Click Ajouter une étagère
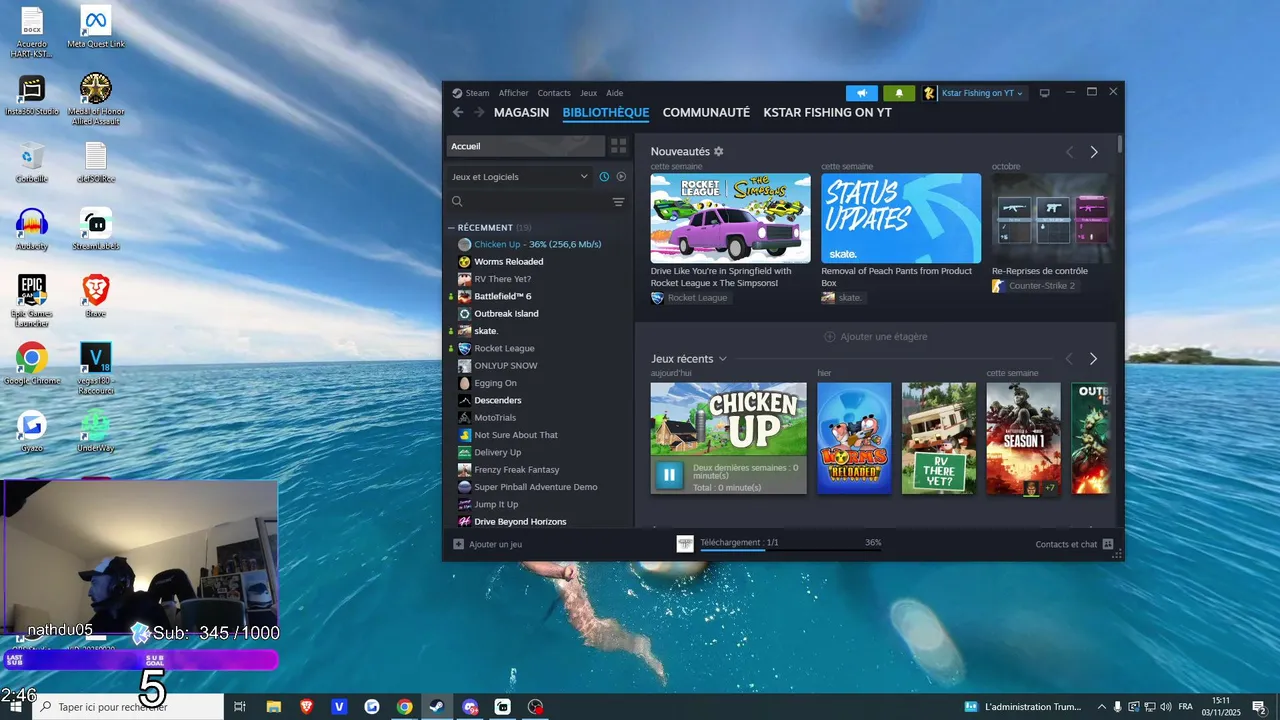 click(x=875, y=337)
